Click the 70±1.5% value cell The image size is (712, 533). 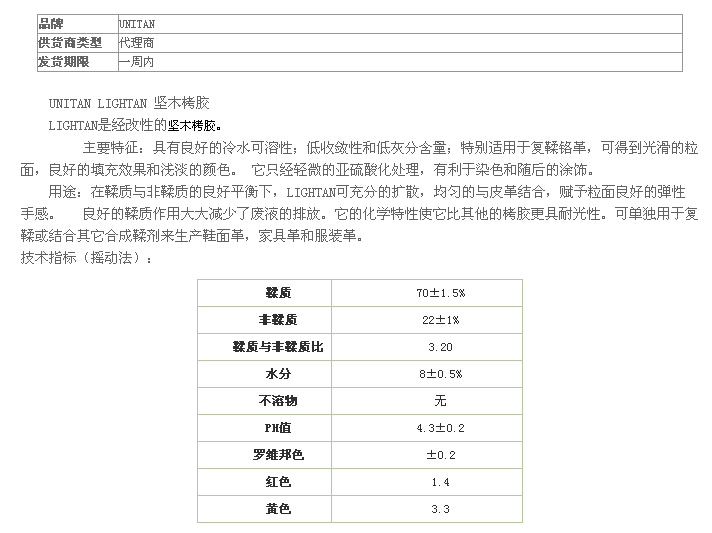tap(440, 293)
